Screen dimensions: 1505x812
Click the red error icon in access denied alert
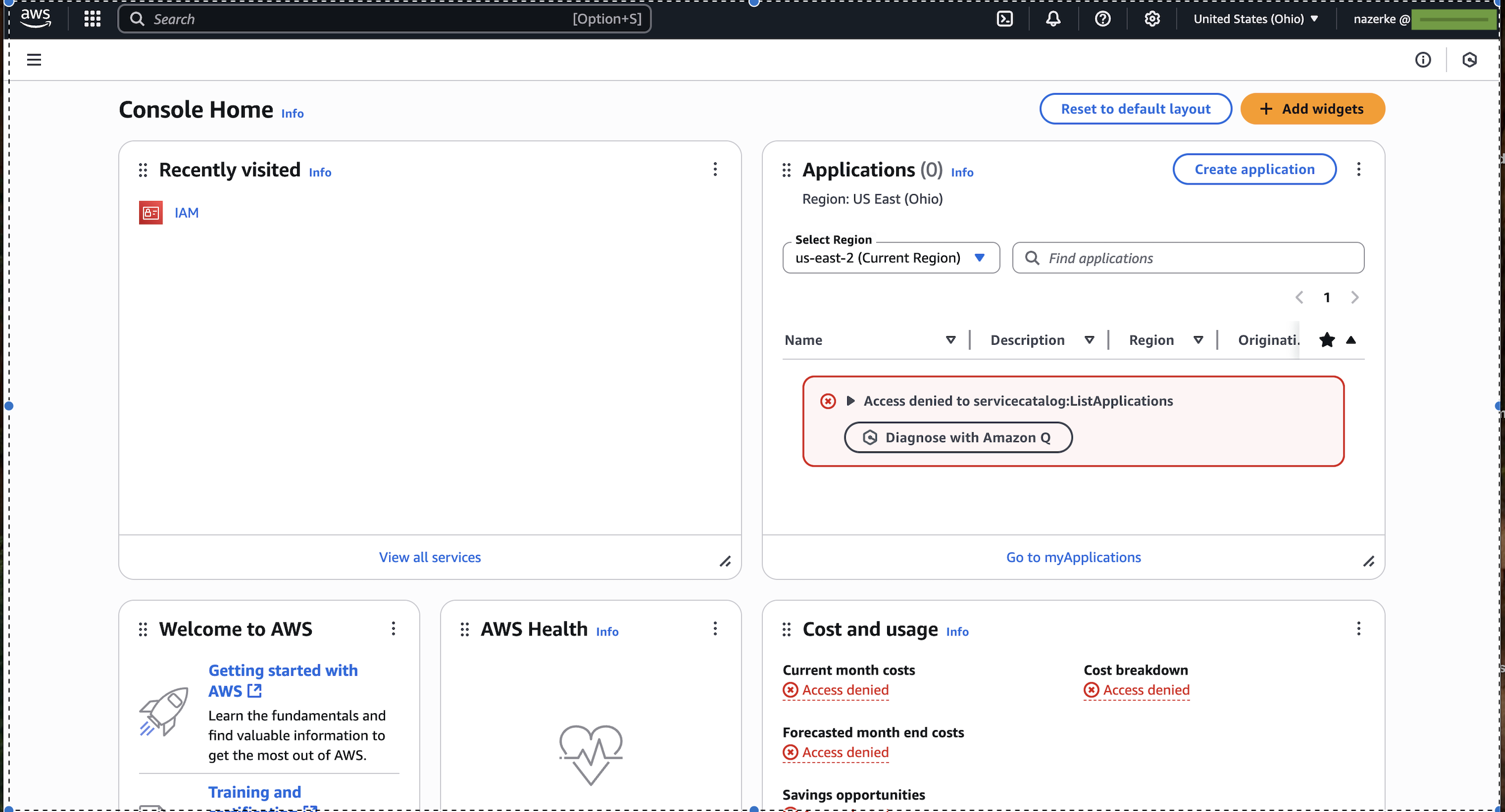(828, 401)
